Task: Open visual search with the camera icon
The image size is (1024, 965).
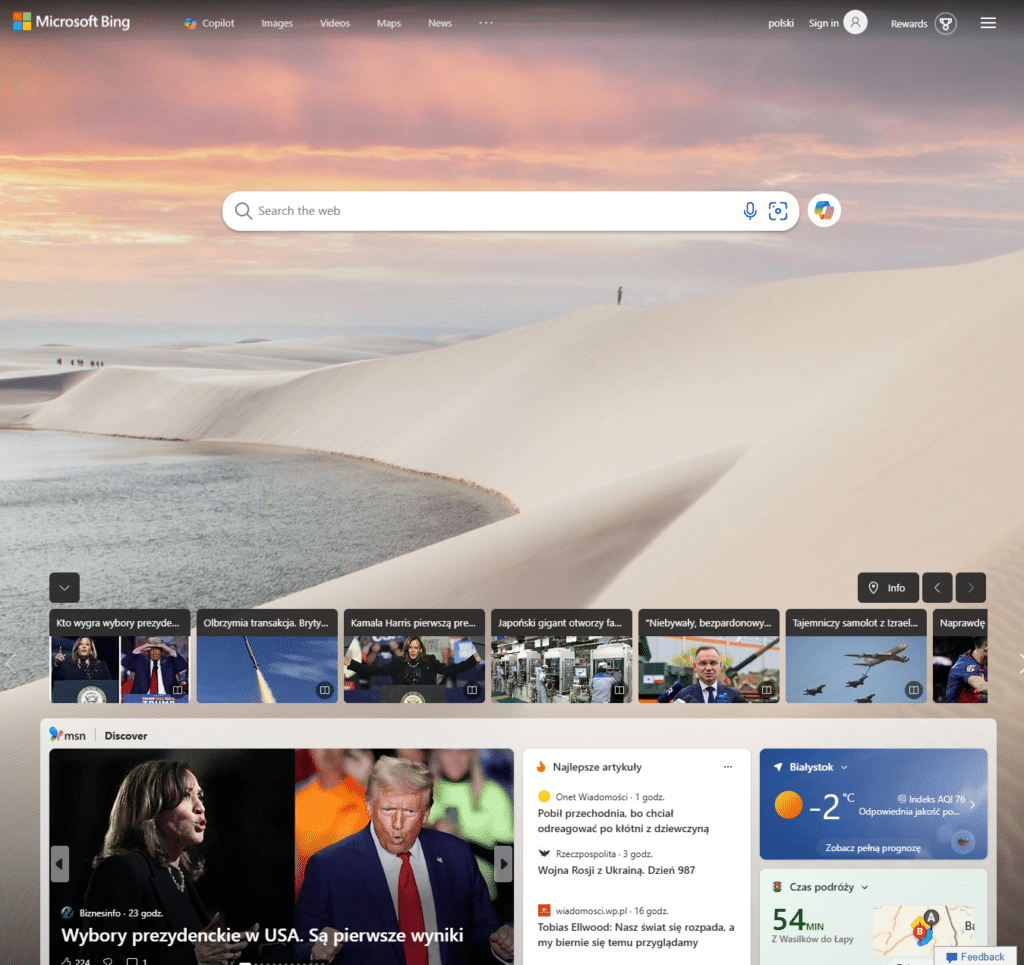Action: (x=778, y=211)
